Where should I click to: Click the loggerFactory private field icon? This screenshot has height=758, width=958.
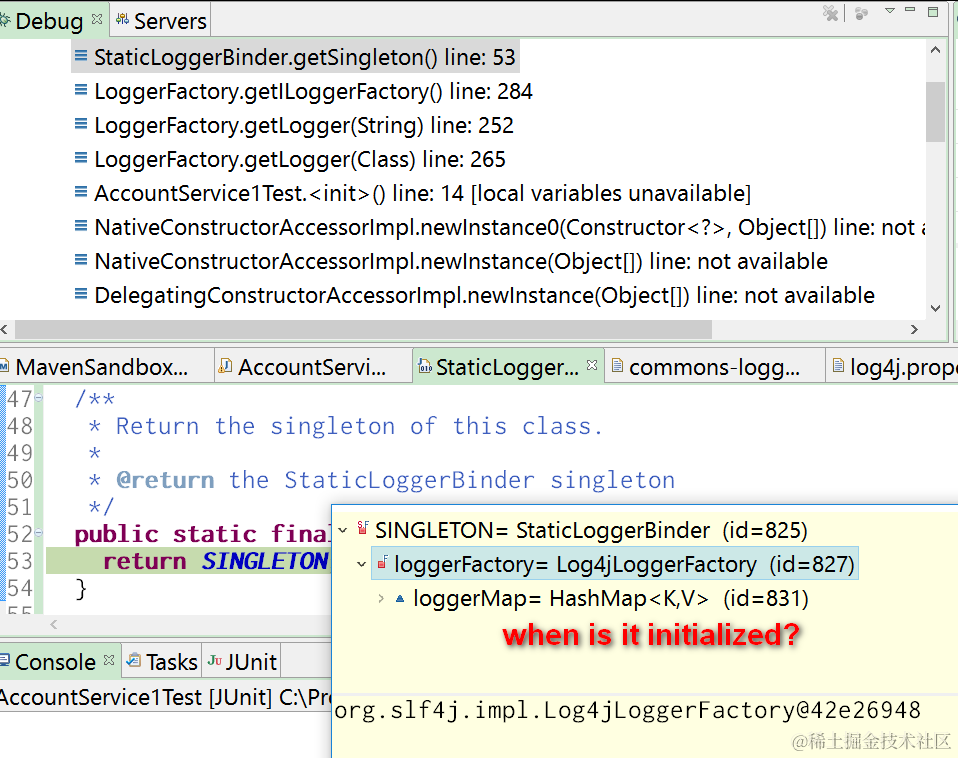click(382, 563)
